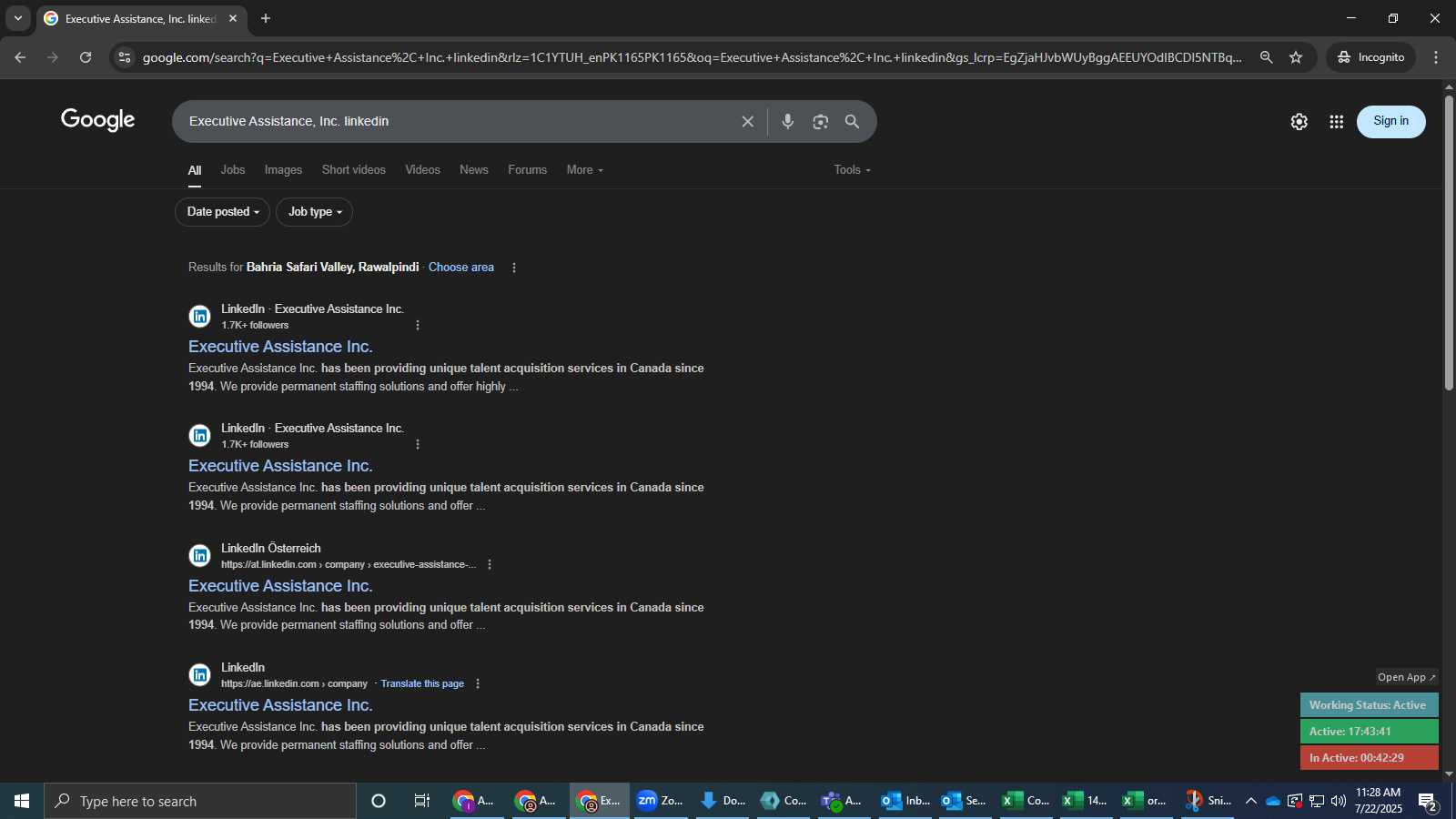1456x819 pixels.
Task: Open Windows Start menu
Action: (x=22, y=801)
